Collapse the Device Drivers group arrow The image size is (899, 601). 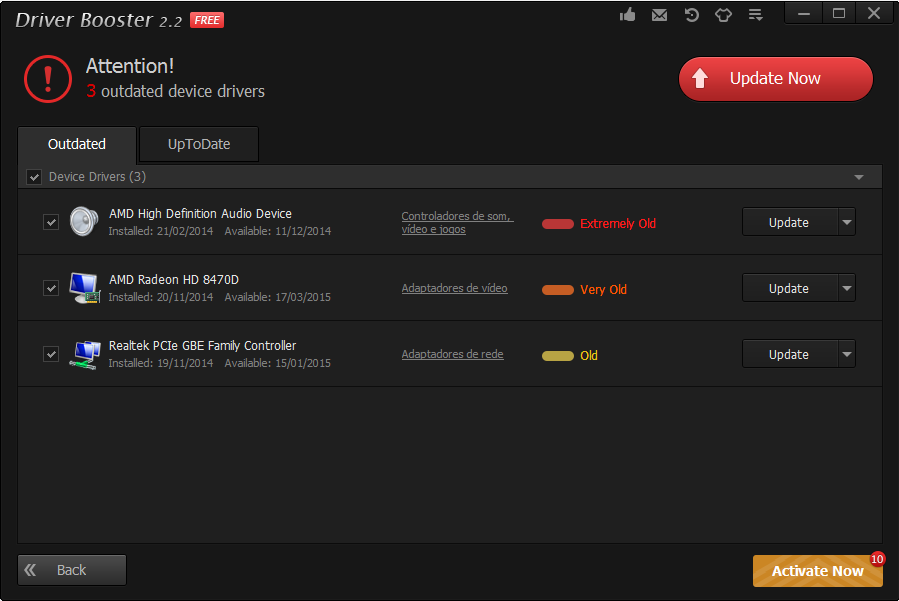pyautogui.click(x=859, y=177)
